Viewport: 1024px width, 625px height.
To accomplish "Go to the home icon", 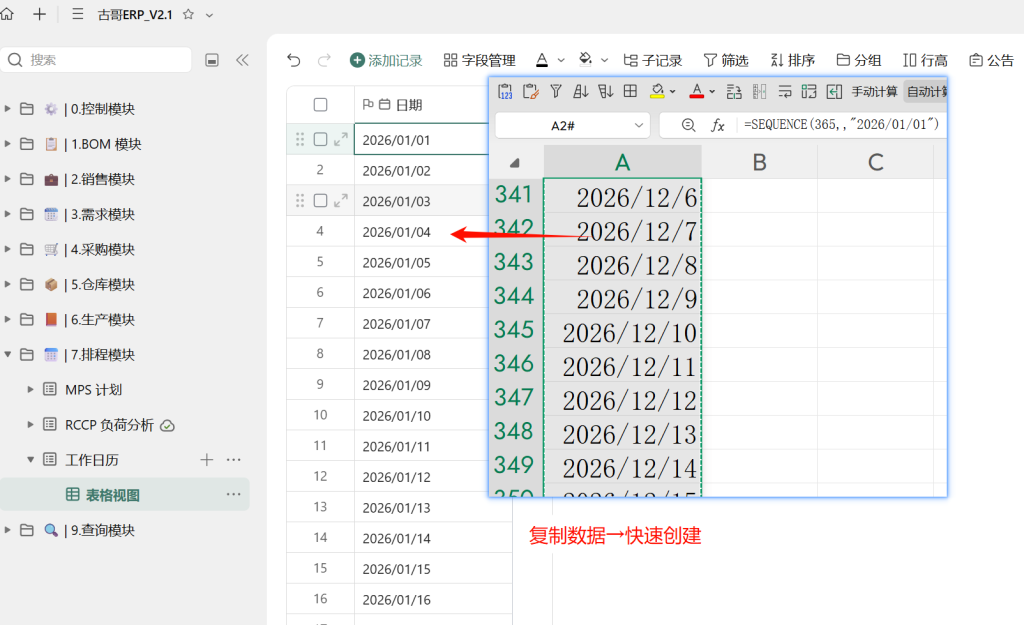I will 7,14.
